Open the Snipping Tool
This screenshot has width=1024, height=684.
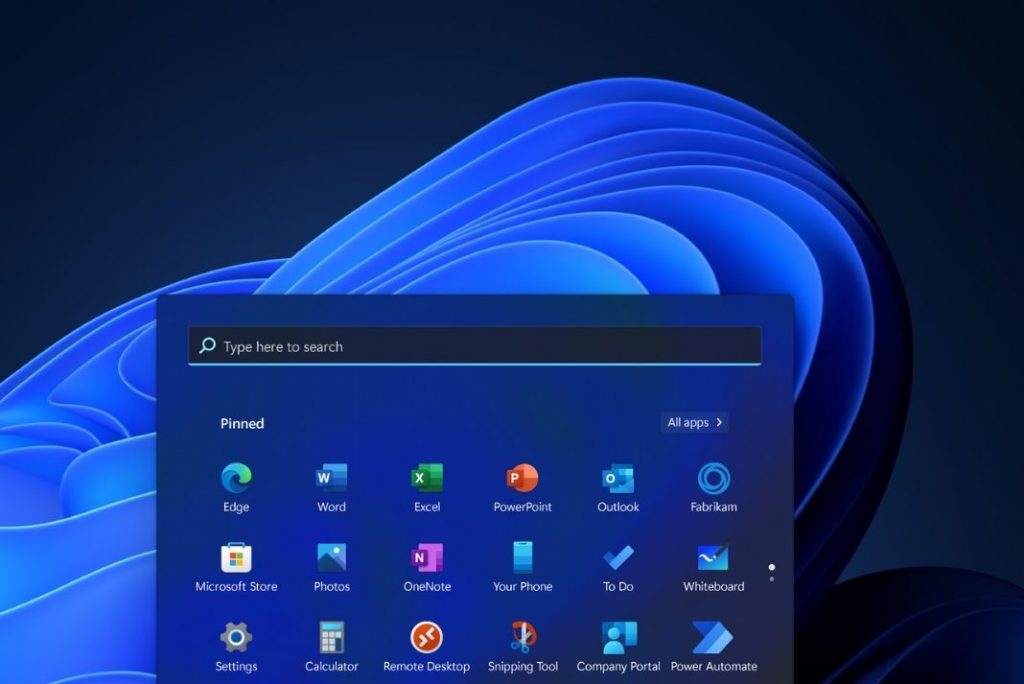pyautogui.click(x=522, y=637)
